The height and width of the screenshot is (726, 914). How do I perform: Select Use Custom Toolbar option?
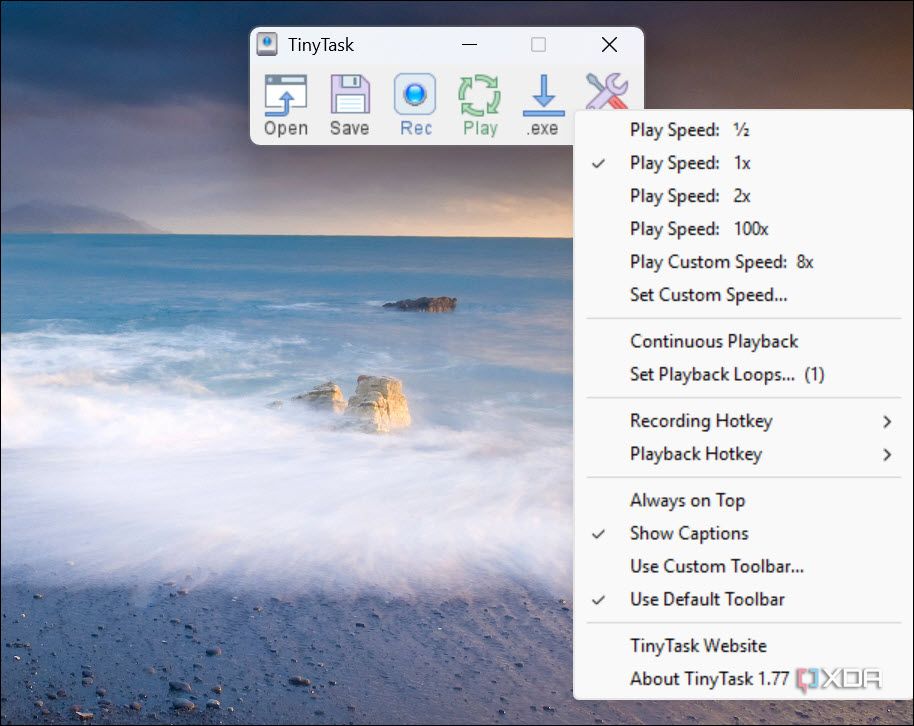click(x=716, y=567)
